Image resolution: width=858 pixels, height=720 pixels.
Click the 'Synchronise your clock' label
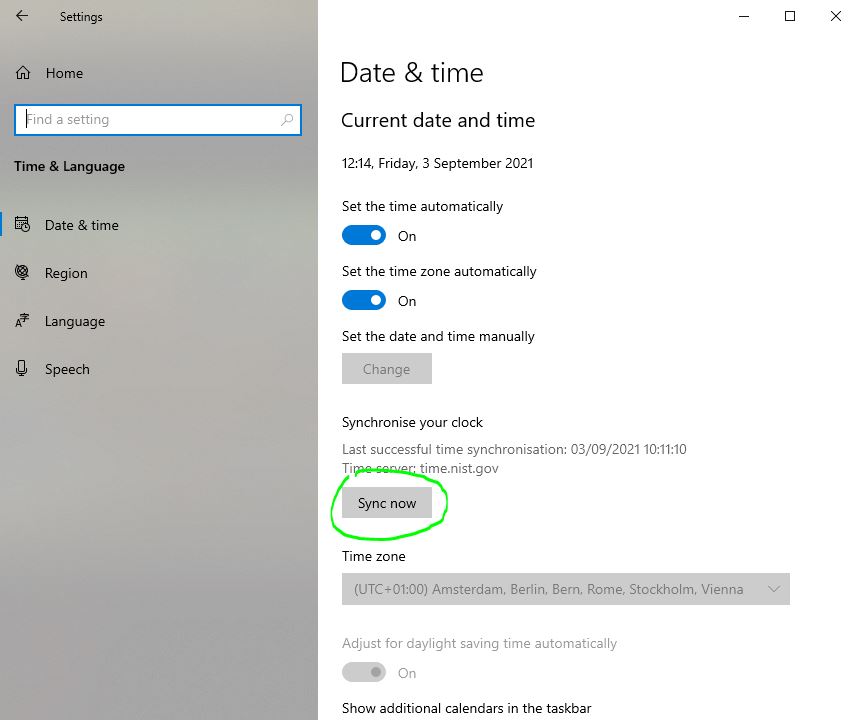[412, 422]
